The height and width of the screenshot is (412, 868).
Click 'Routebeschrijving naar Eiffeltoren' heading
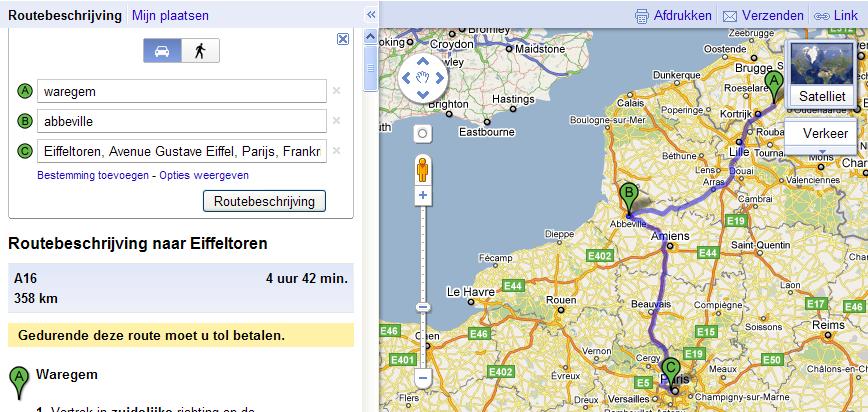click(138, 243)
